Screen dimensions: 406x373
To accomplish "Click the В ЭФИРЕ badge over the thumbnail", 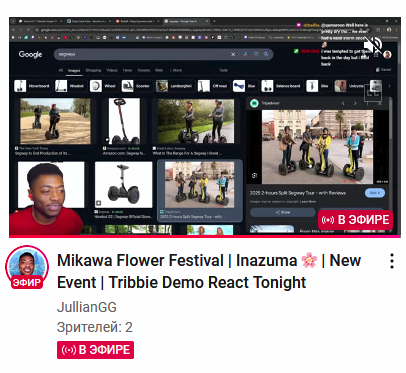I will 355,220.
